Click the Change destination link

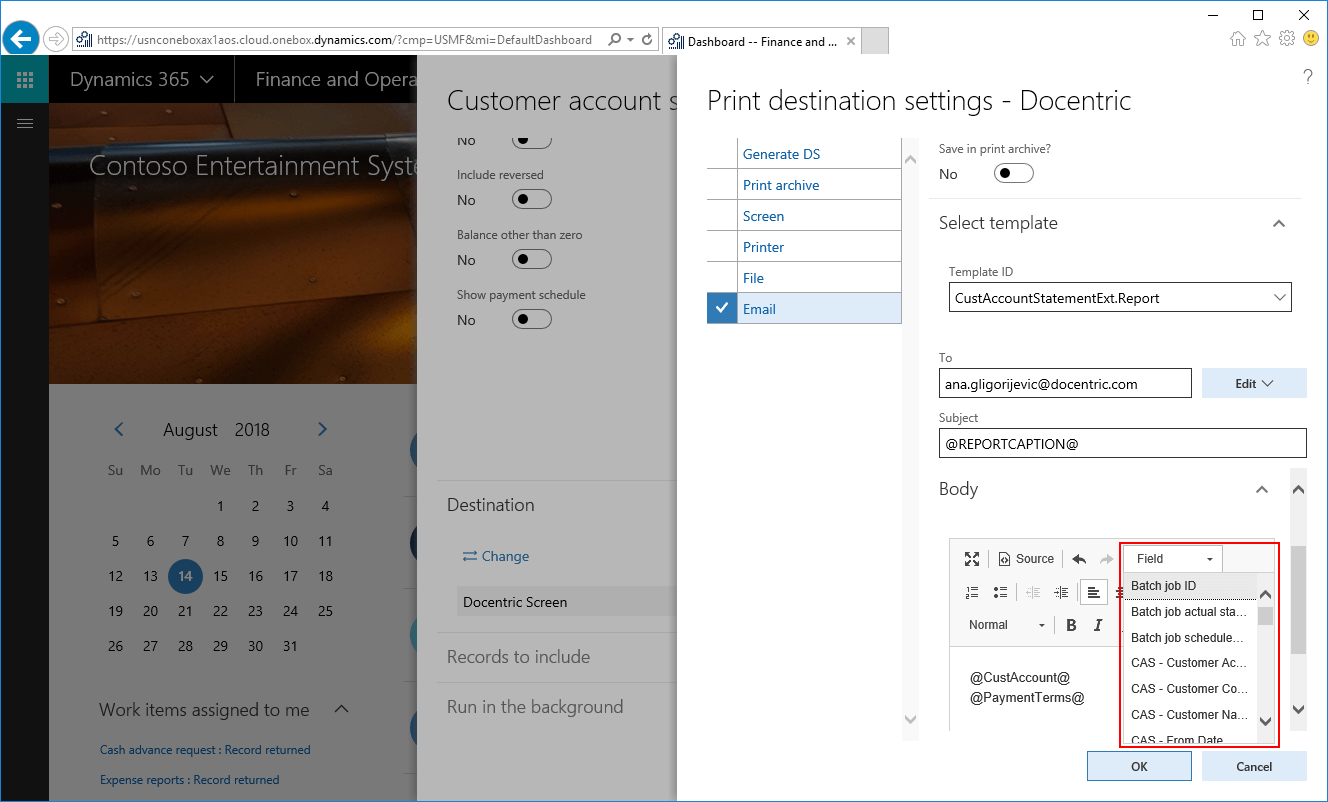click(495, 556)
